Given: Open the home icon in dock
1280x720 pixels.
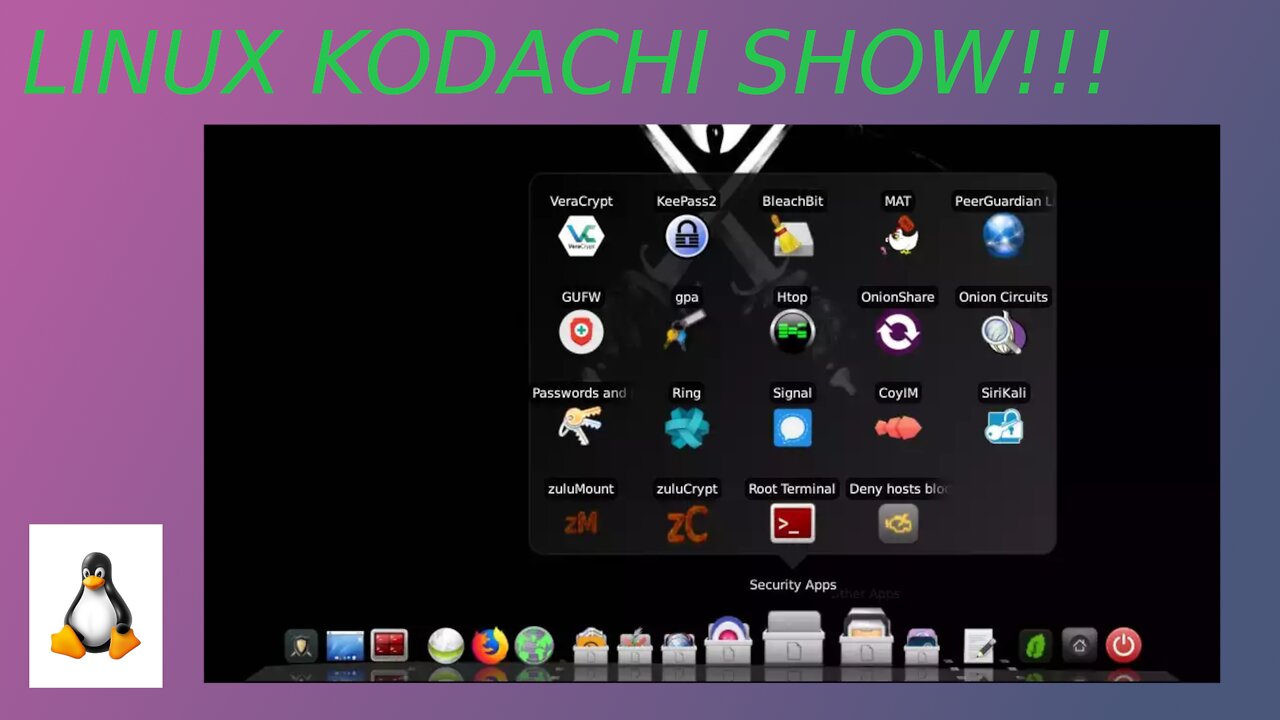Looking at the screenshot, I should (1079, 646).
